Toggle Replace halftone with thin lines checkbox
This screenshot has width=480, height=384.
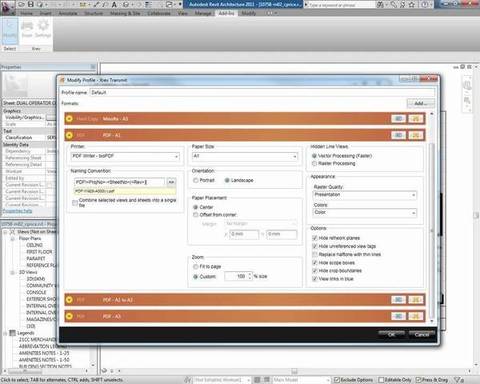click(x=314, y=254)
